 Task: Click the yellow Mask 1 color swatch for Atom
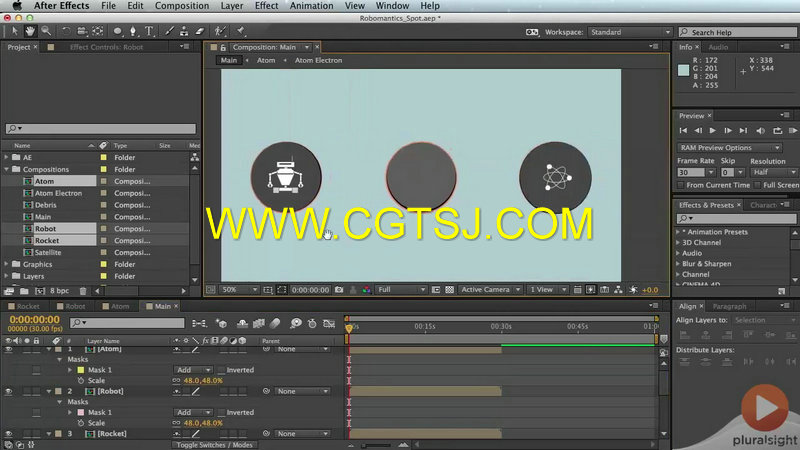81,370
